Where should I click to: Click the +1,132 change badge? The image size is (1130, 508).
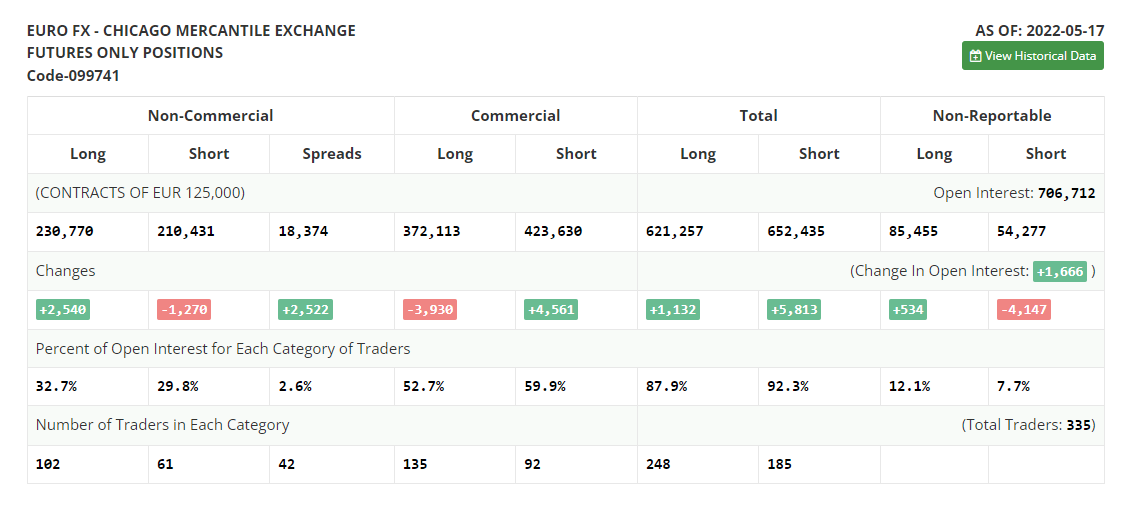(x=673, y=310)
